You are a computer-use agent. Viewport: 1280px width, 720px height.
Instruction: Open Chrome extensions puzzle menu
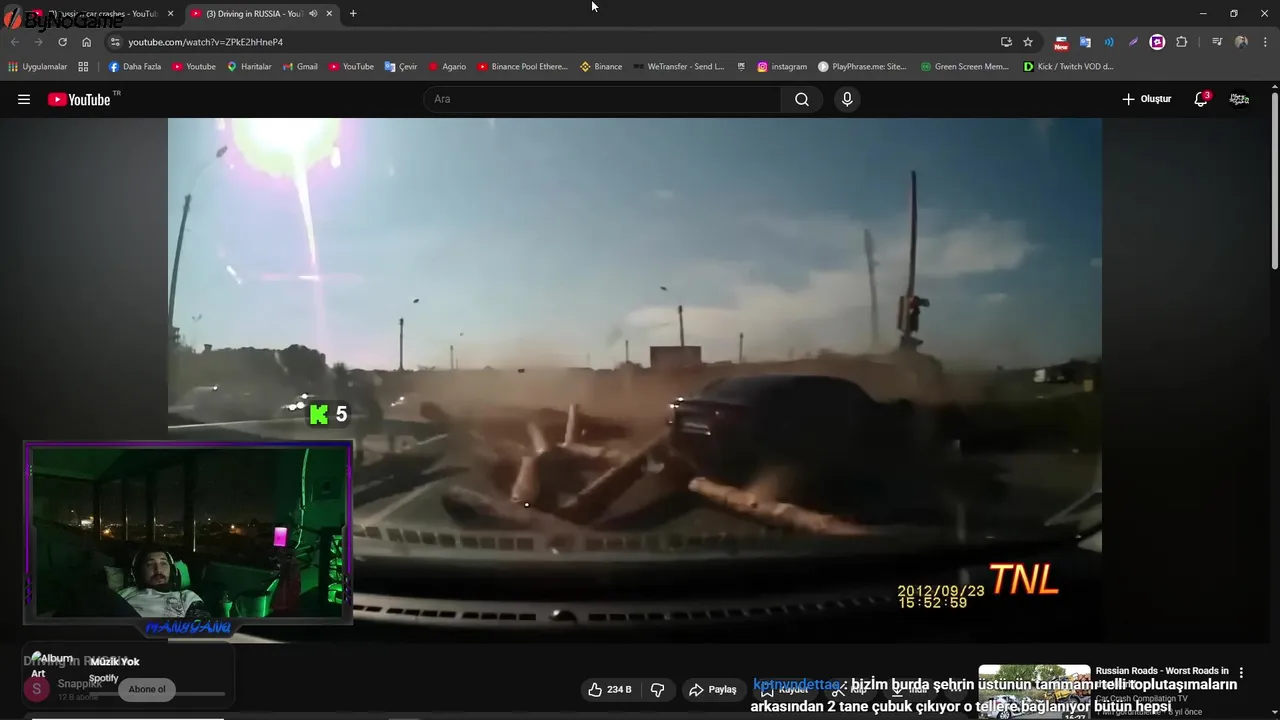click(x=1182, y=42)
